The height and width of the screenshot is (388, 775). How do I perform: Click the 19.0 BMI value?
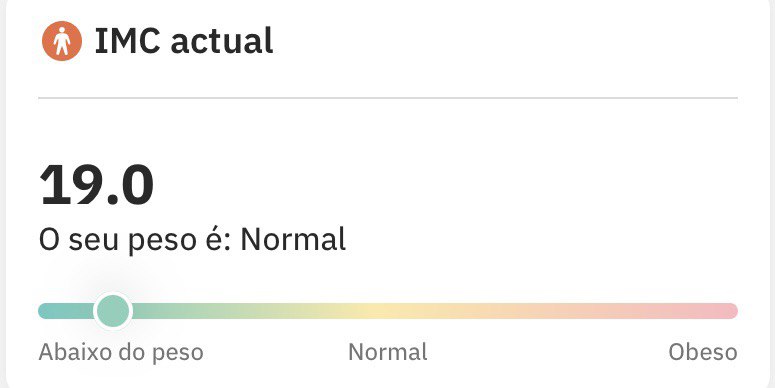(96, 185)
